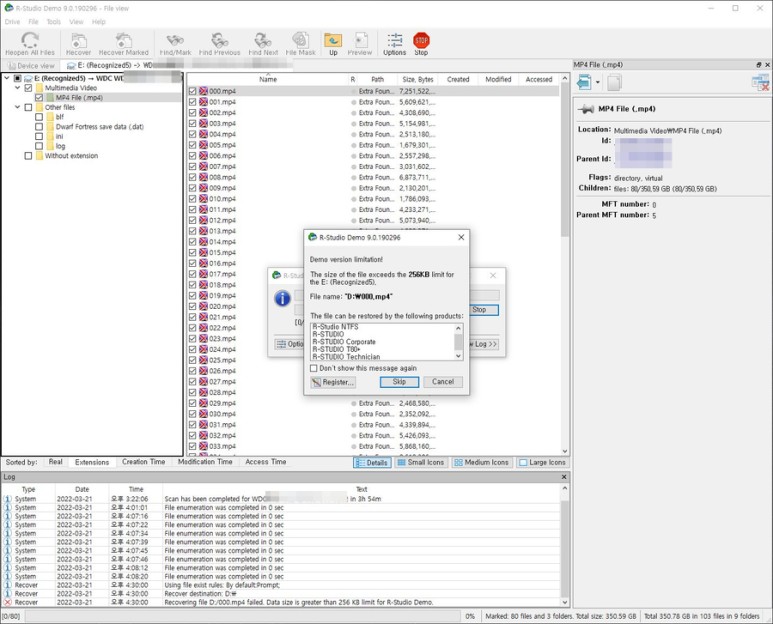Screen dimensions: 773x624
Task: Collapse the Multimedia Video tree node
Action: (18, 88)
